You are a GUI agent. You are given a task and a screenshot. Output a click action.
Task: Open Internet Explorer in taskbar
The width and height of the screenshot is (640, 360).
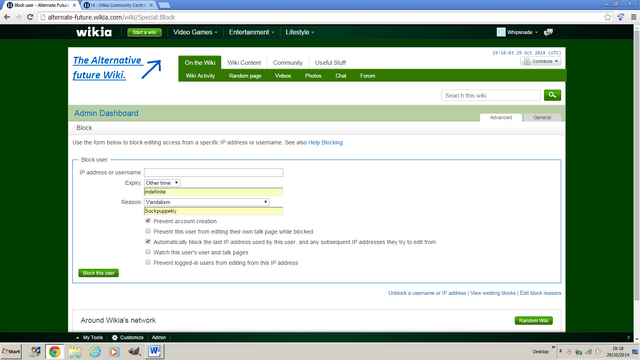click(x=95, y=351)
